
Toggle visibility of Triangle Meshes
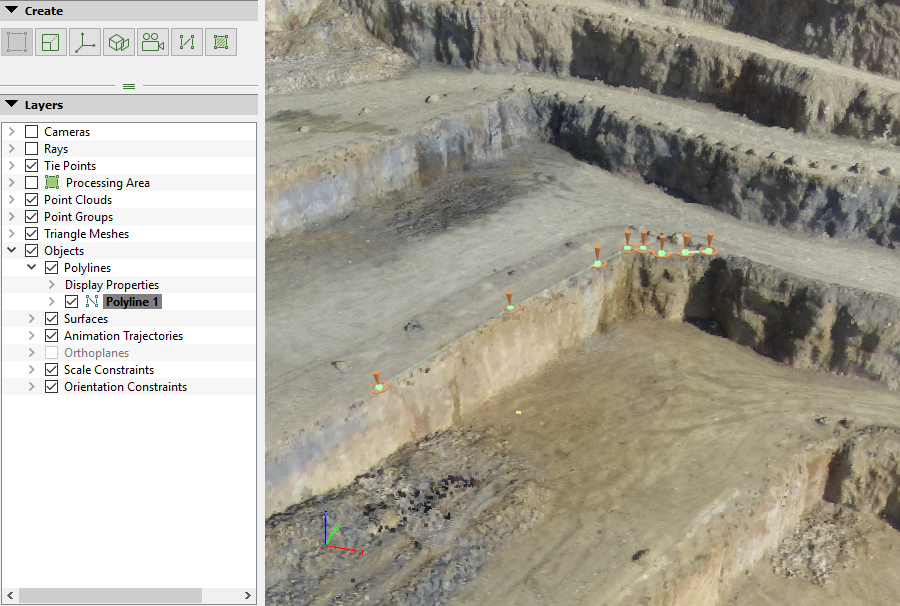point(31,233)
